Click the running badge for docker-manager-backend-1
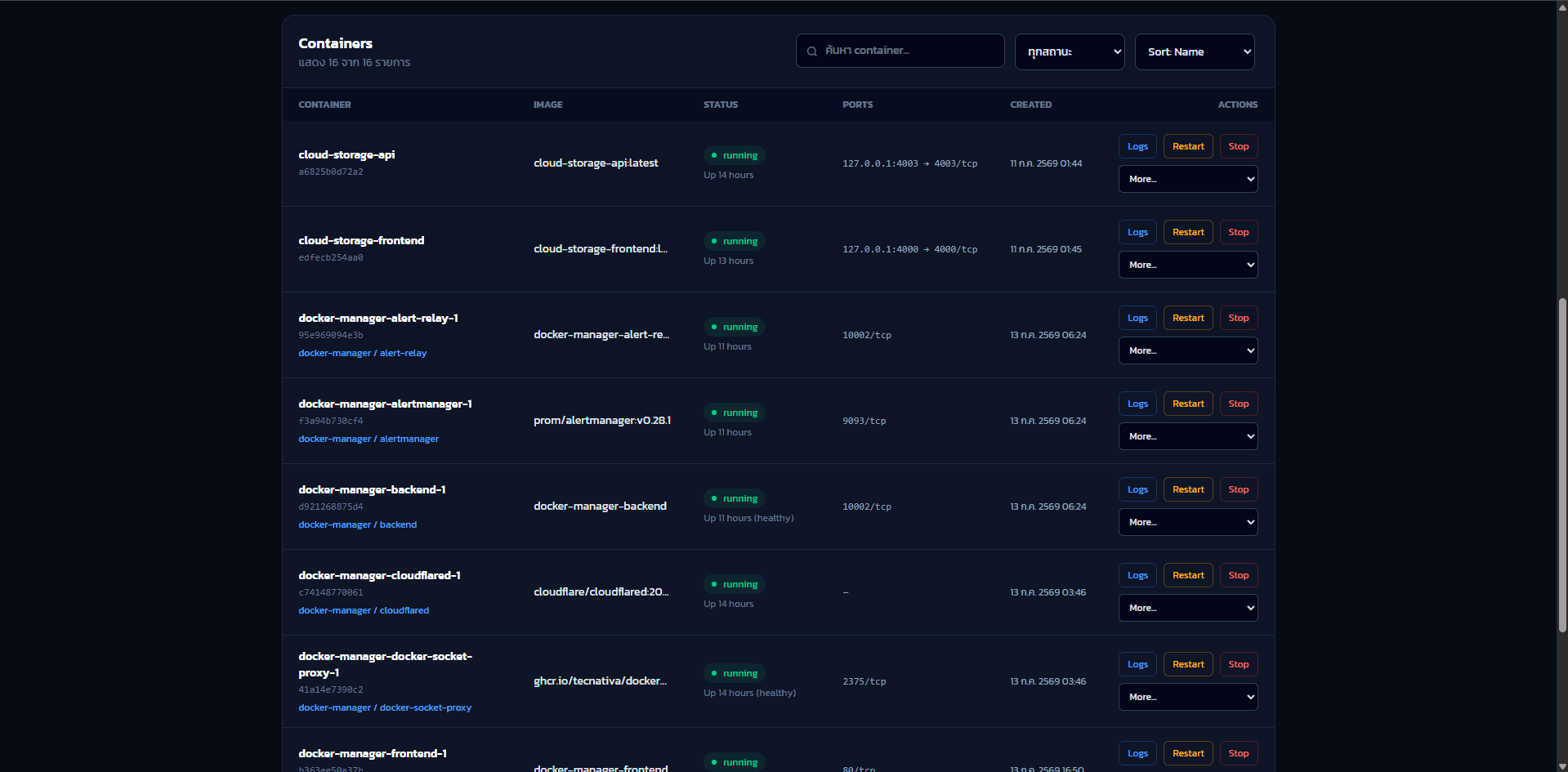Viewport: 1568px width, 772px height. click(735, 498)
